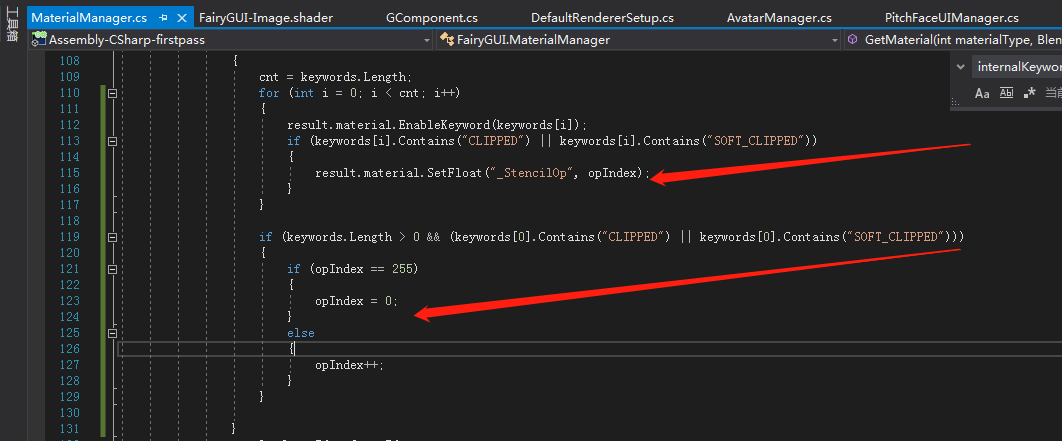
Task: Grab the find panel resize grip
Action: coord(956,103)
